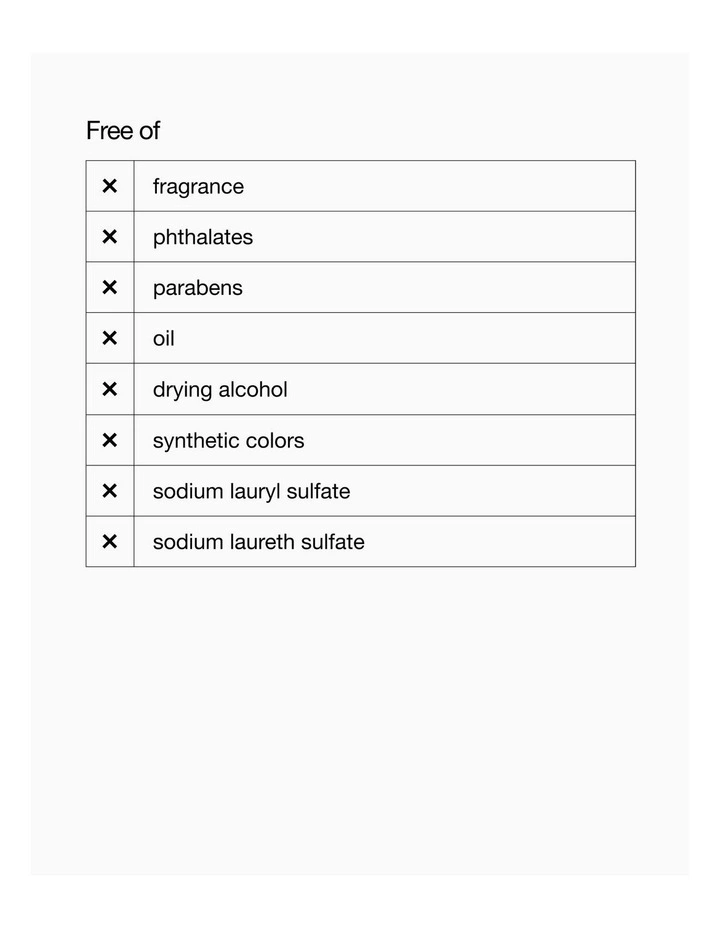Click the X icon next to drying alcohol
Viewport: 720px width, 928px height.
[109, 389]
